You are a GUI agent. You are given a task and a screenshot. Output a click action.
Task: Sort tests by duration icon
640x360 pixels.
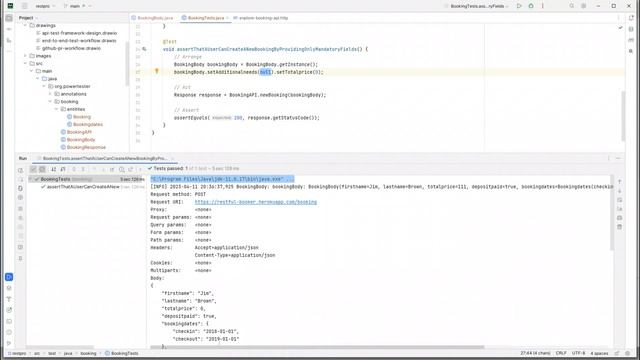point(63,169)
